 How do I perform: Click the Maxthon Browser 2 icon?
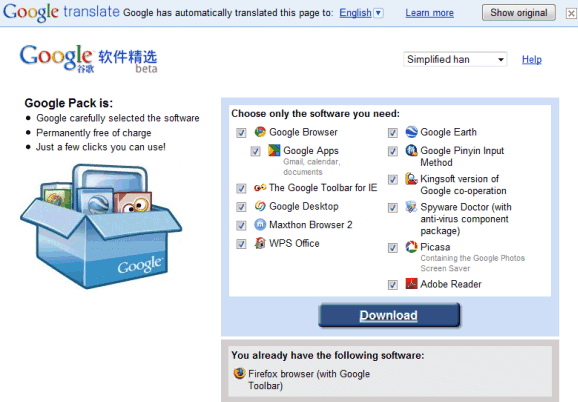260,224
